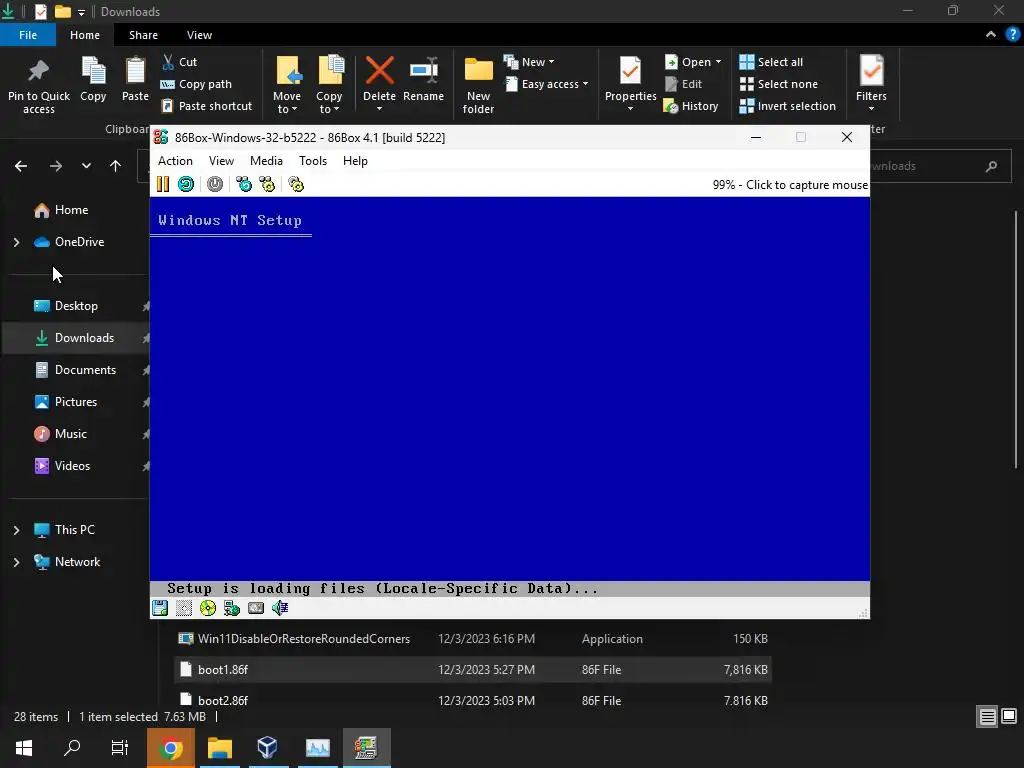The width and height of the screenshot is (1024, 768).
Task: Open 86Box Tools menu
Action: tap(313, 161)
